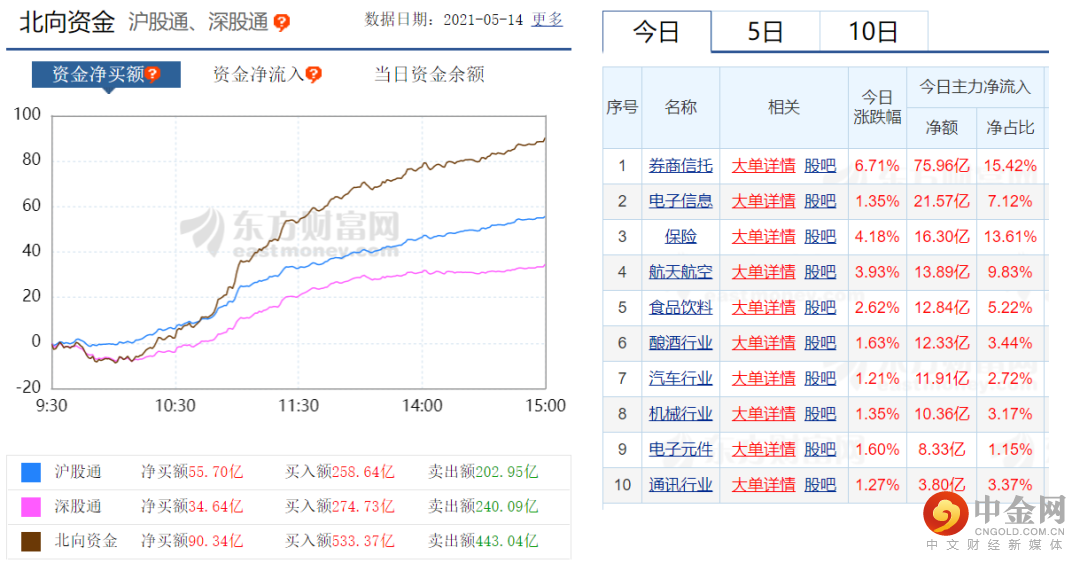Click the 中金网 logo icon
This screenshot has width=1080, height=563.
point(946,515)
